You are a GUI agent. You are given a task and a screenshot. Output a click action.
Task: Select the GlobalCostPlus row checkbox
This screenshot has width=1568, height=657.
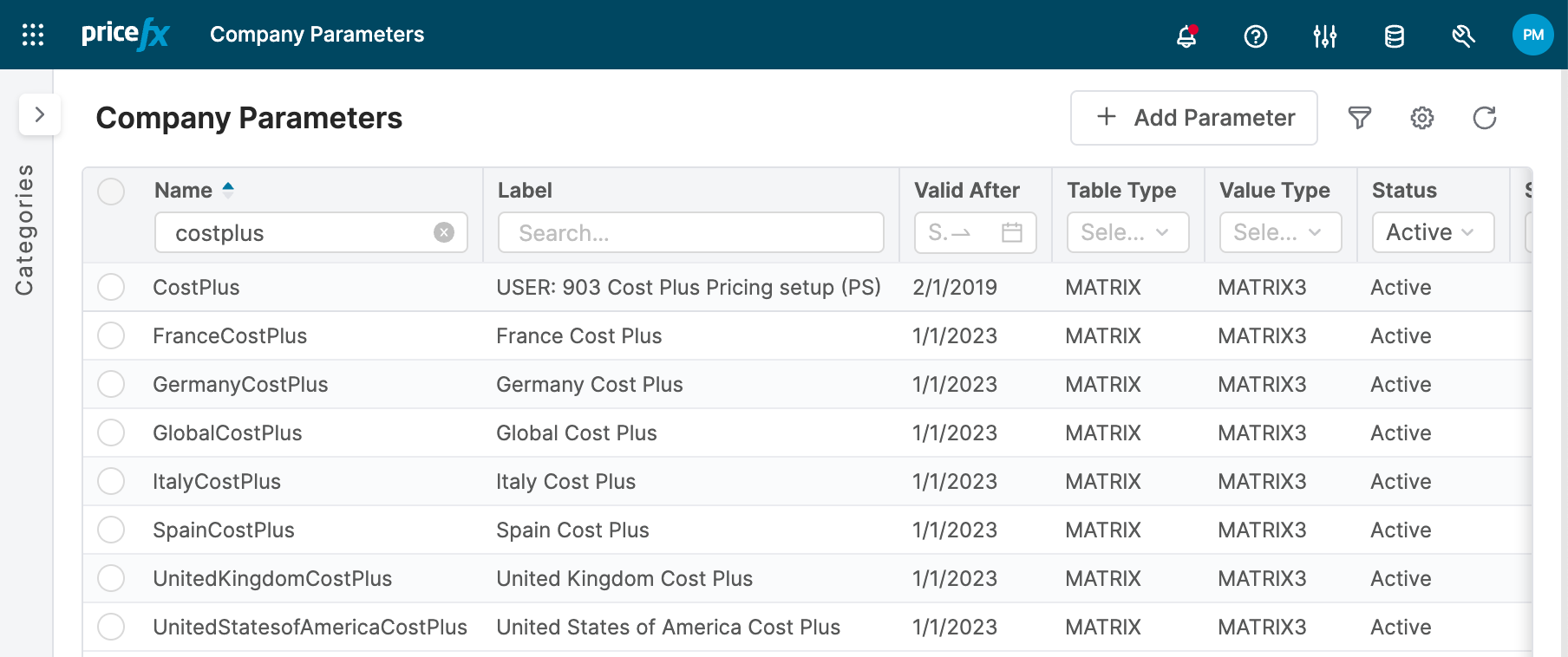coord(111,433)
